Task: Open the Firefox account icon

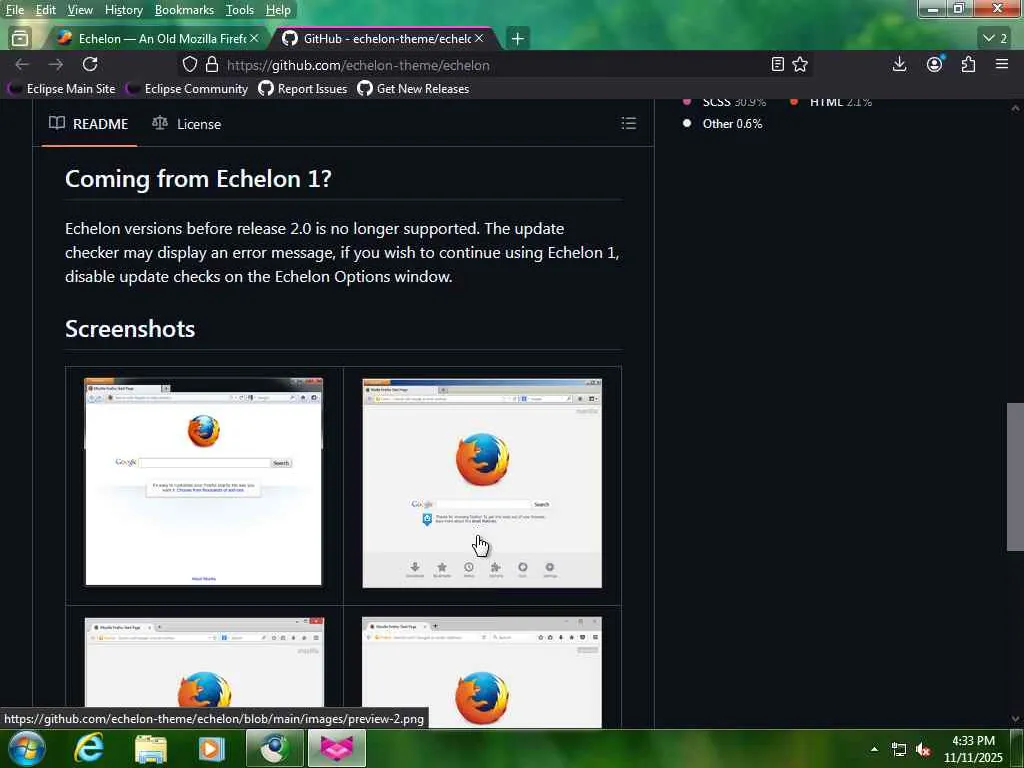Action: click(935, 64)
